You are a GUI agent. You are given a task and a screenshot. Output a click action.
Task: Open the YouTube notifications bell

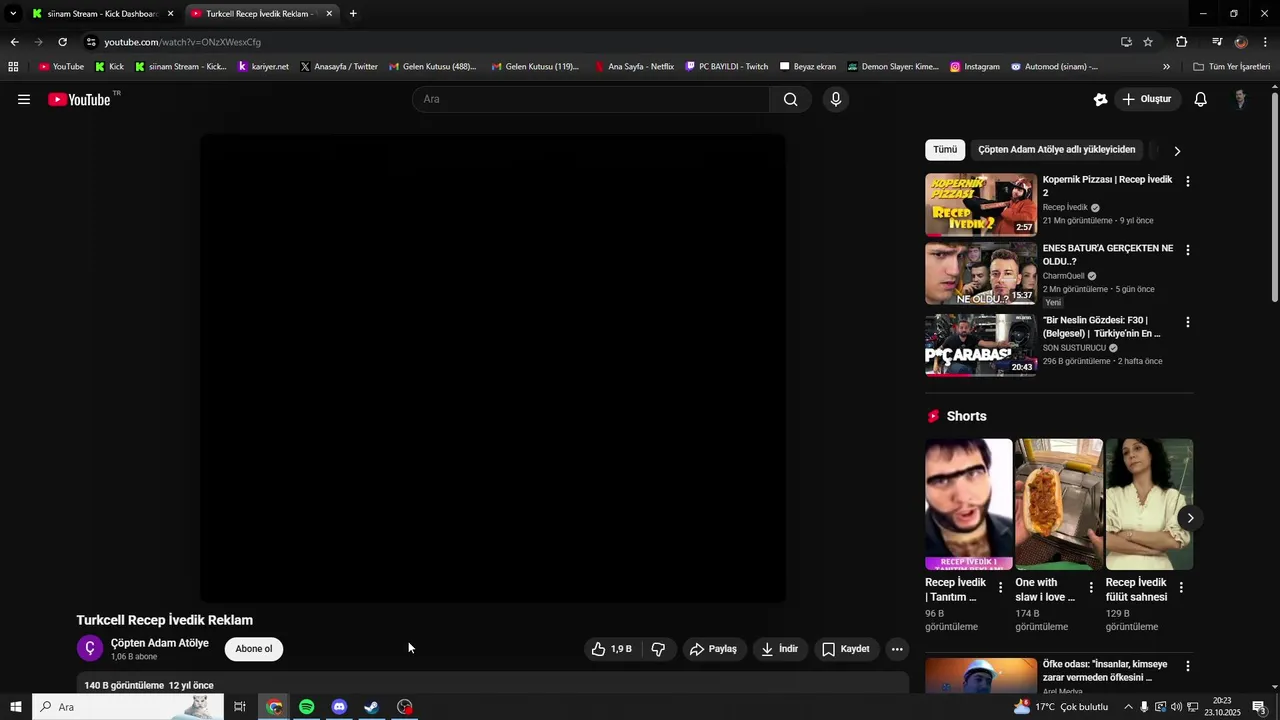coord(1201,99)
